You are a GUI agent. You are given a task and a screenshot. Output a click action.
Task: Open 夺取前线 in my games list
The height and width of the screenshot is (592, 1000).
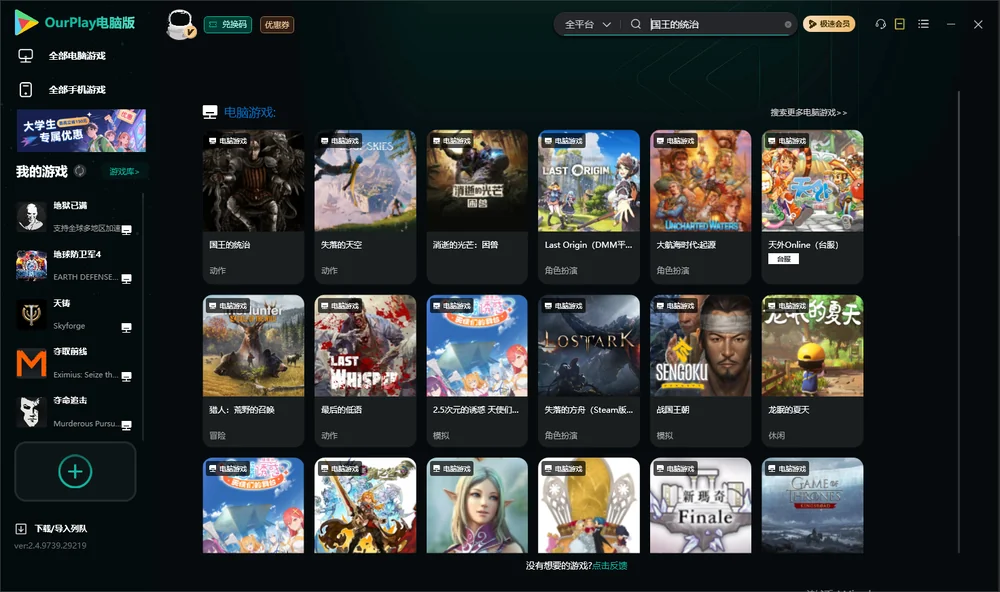coord(75,363)
